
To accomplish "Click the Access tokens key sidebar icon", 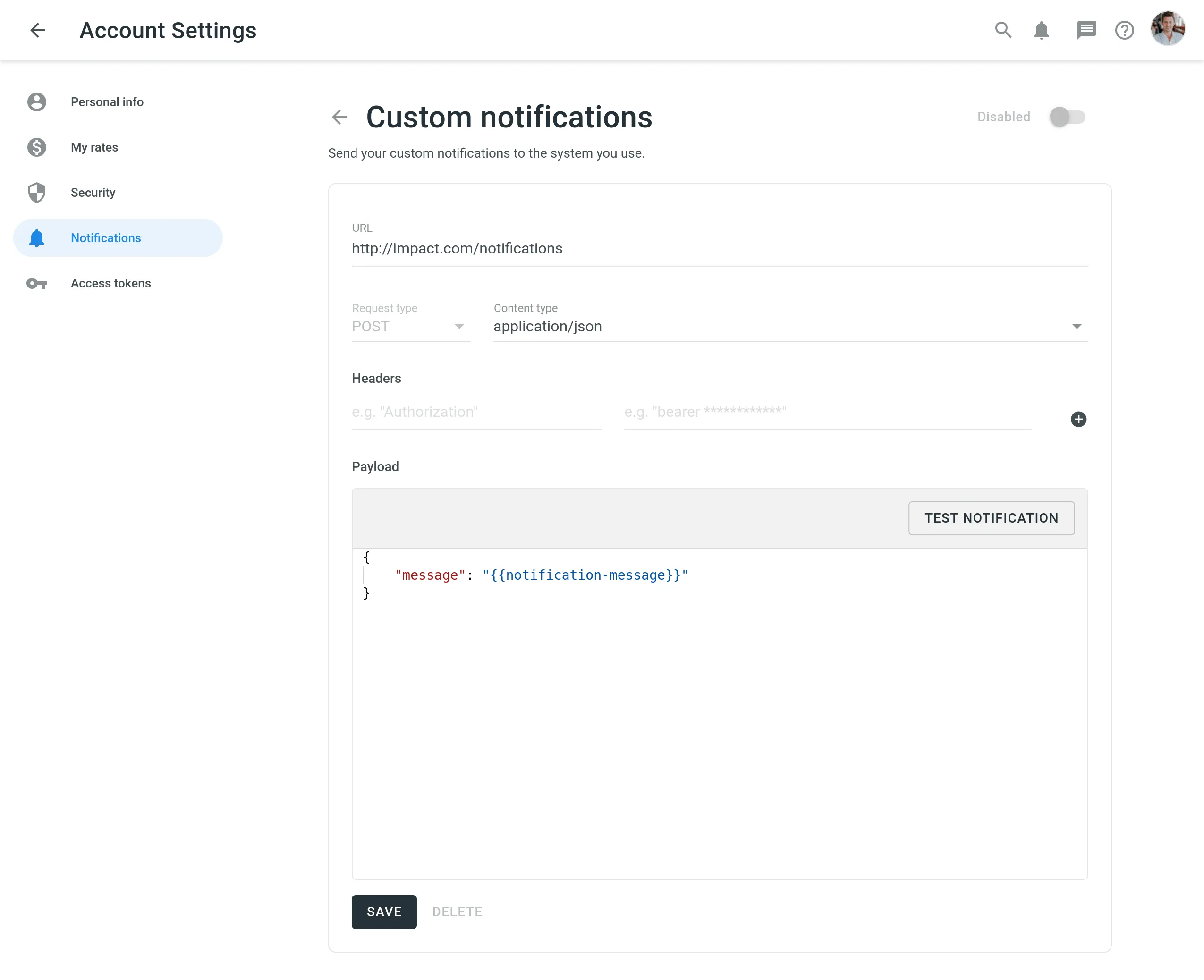I will click(37, 283).
